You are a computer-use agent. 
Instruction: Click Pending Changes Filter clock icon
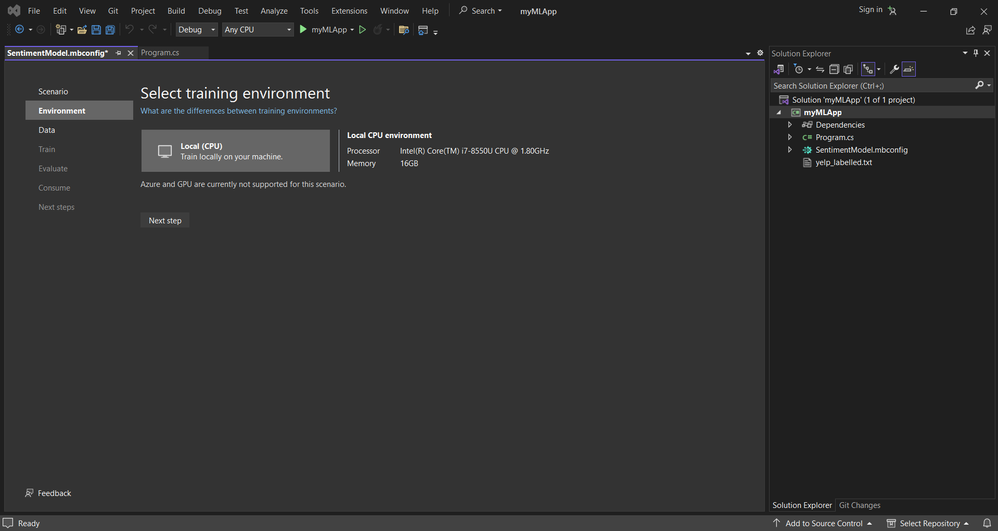799,69
